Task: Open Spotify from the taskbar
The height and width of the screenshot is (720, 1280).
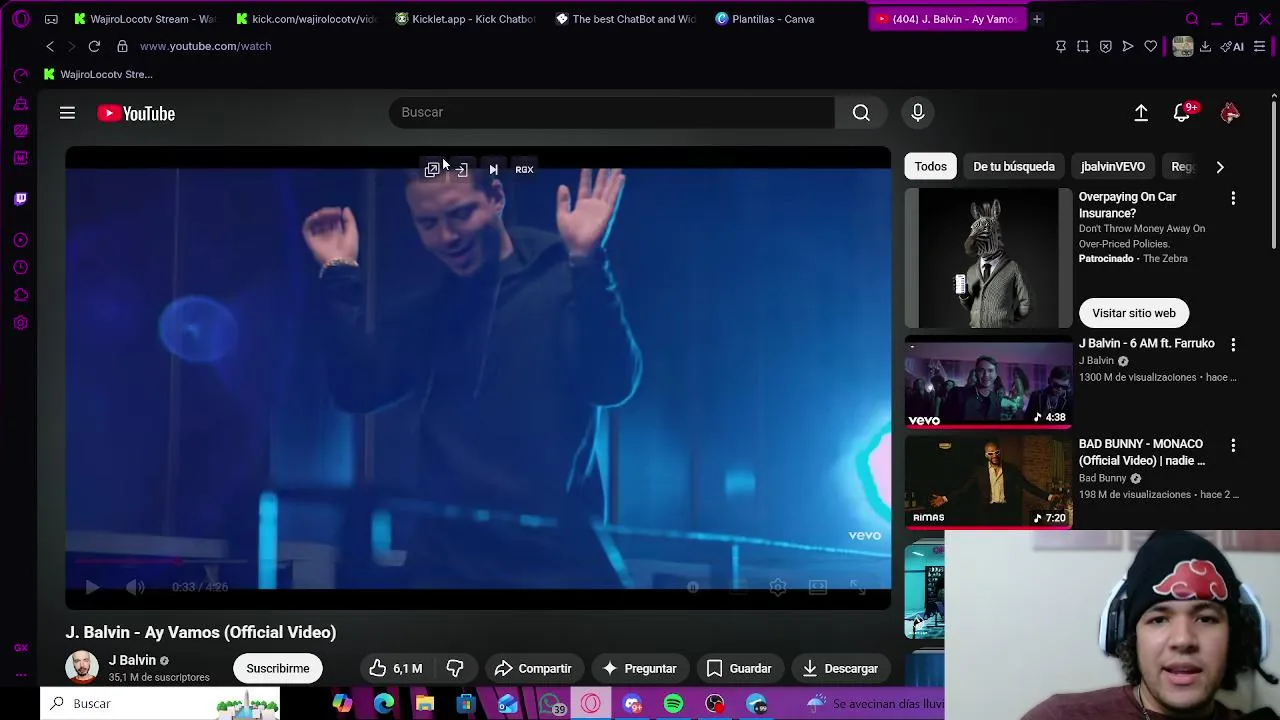Action: point(673,704)
